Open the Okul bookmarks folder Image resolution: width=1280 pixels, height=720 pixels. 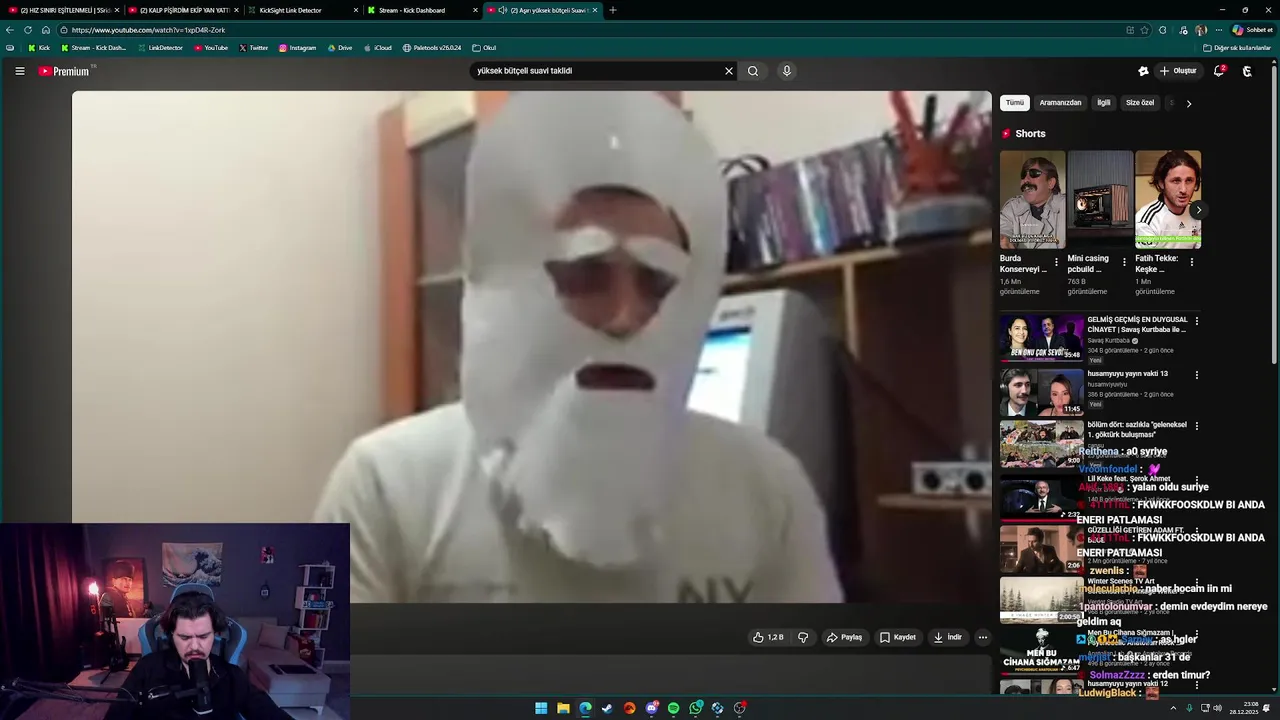point(484,48)
